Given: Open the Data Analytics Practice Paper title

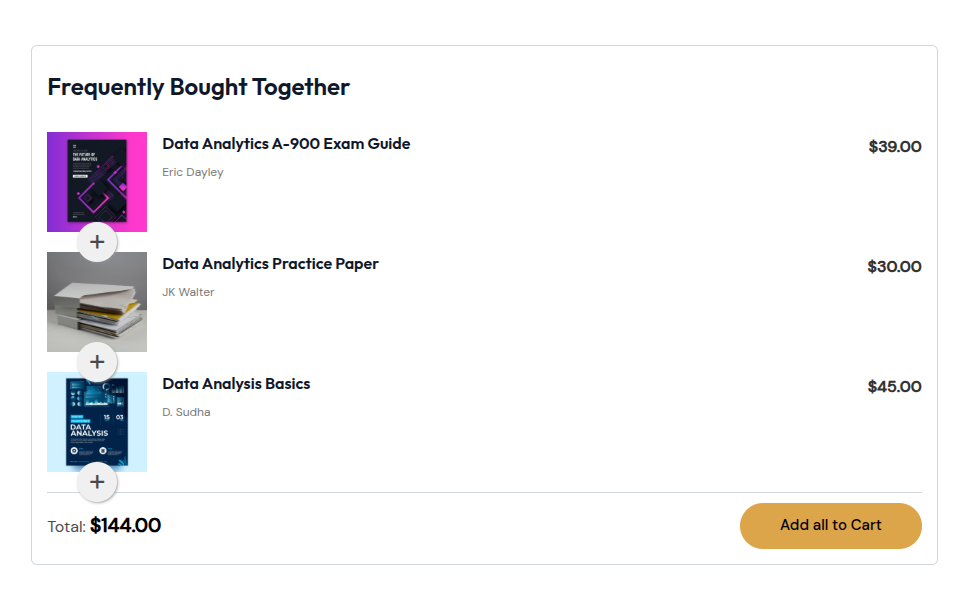Looking at the screenshot, I should (270, 264).
